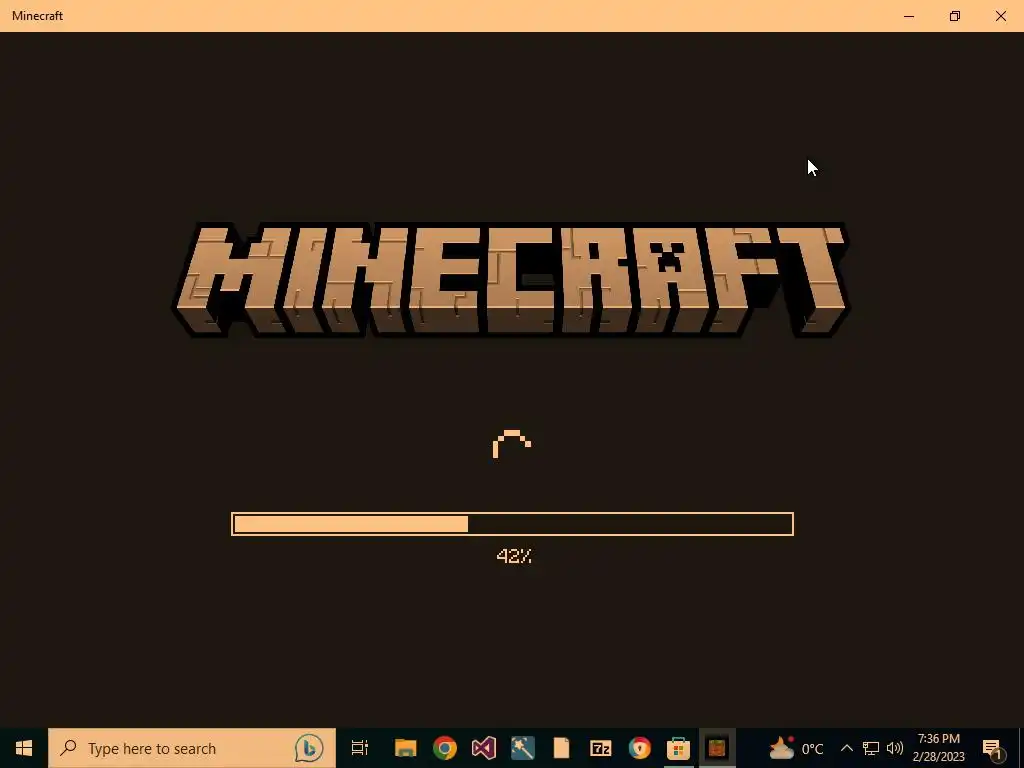Minimize the Minecraft window
The image size is (1024, 768).
click(909, 16)
